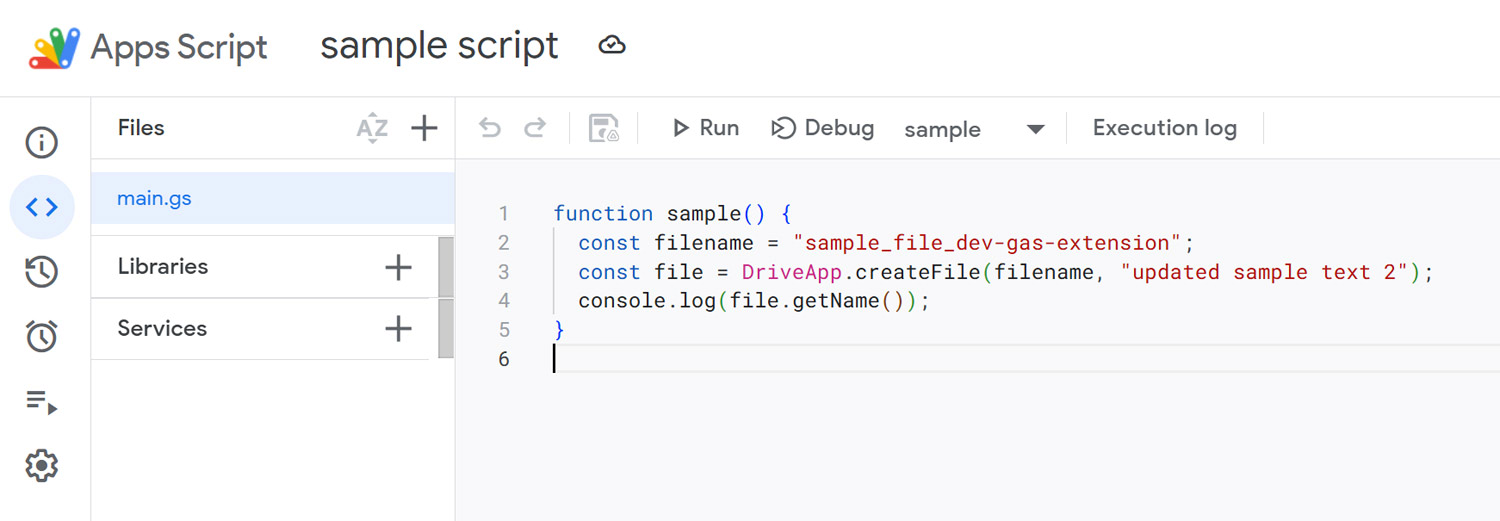The image size is (1500, 521).
Task: Open Project Settings gear icon
Action: (x=42, y=466)
